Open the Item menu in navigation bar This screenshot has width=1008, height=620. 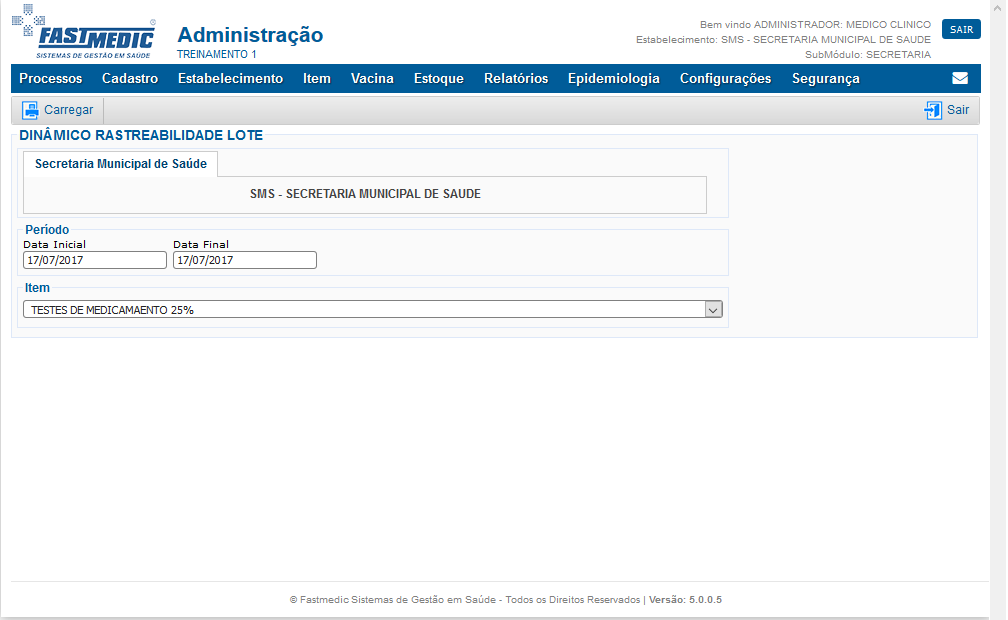[x=316, y=78]
